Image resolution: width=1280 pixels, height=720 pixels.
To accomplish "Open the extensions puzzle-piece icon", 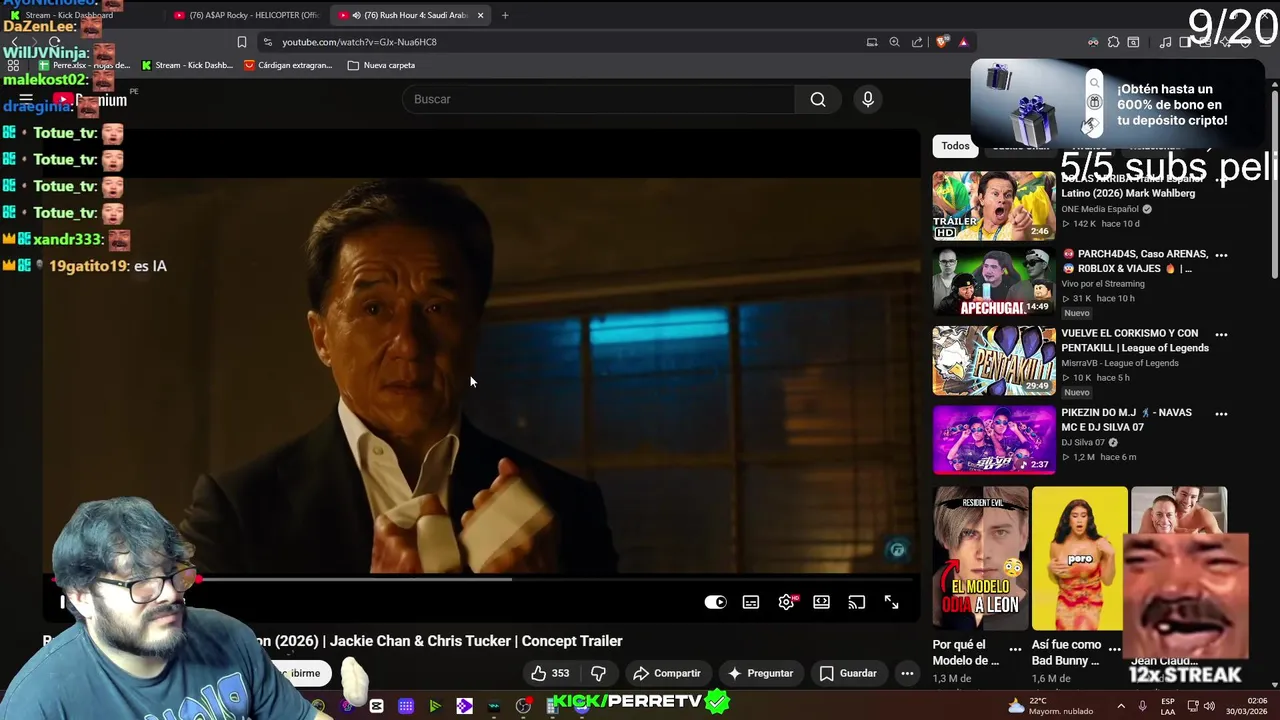I will click(1113, 42).
